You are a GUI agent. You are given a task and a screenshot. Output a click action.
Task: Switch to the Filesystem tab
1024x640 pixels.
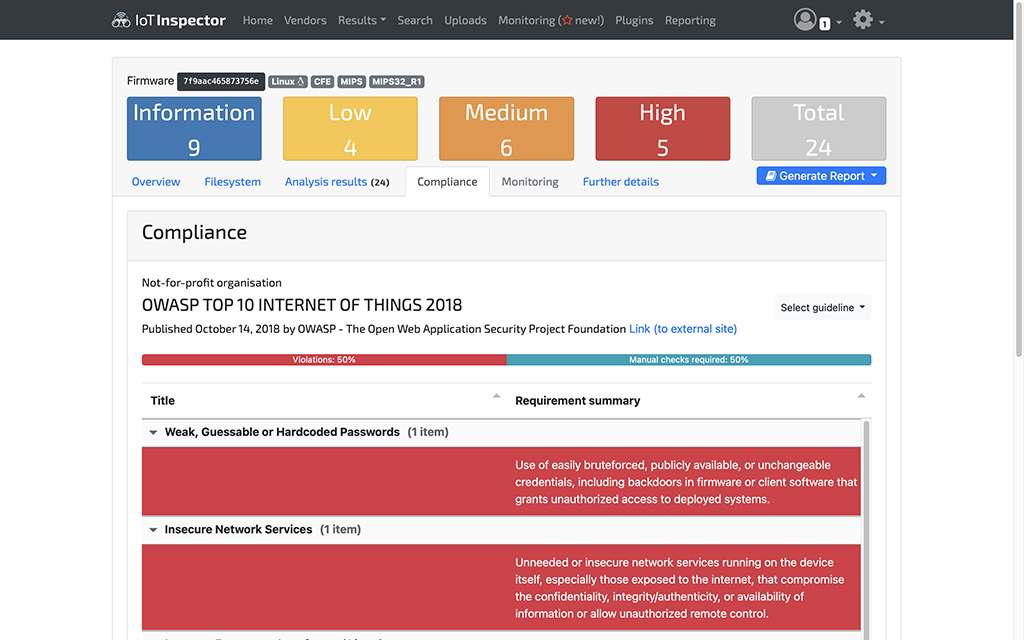[232, 182]
